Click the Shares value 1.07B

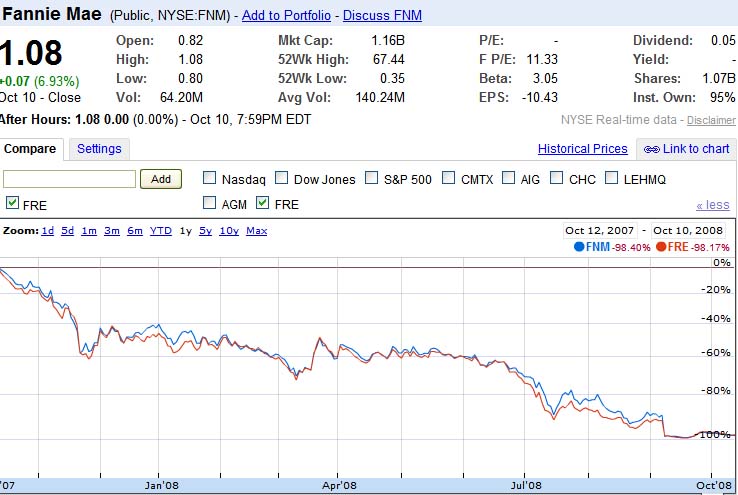pyautogui.click(x=719, y=78)
